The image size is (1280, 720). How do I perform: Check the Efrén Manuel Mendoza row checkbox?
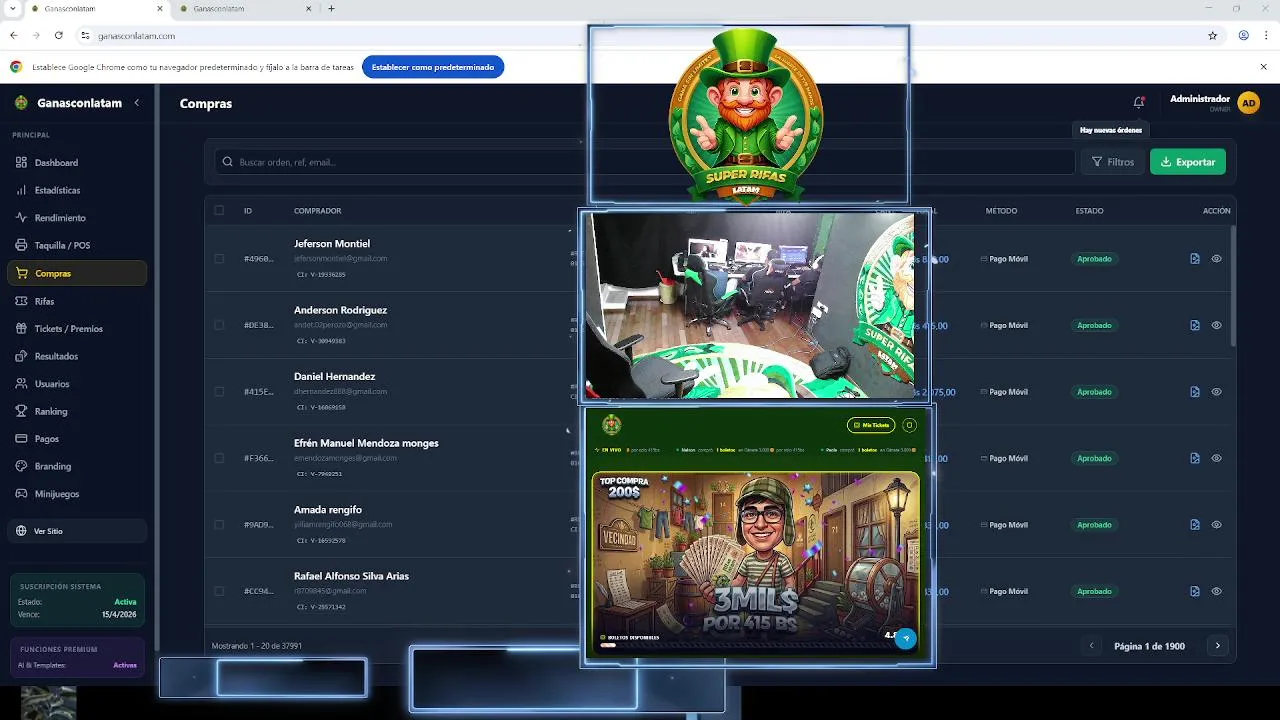click(x=219, y=458)
